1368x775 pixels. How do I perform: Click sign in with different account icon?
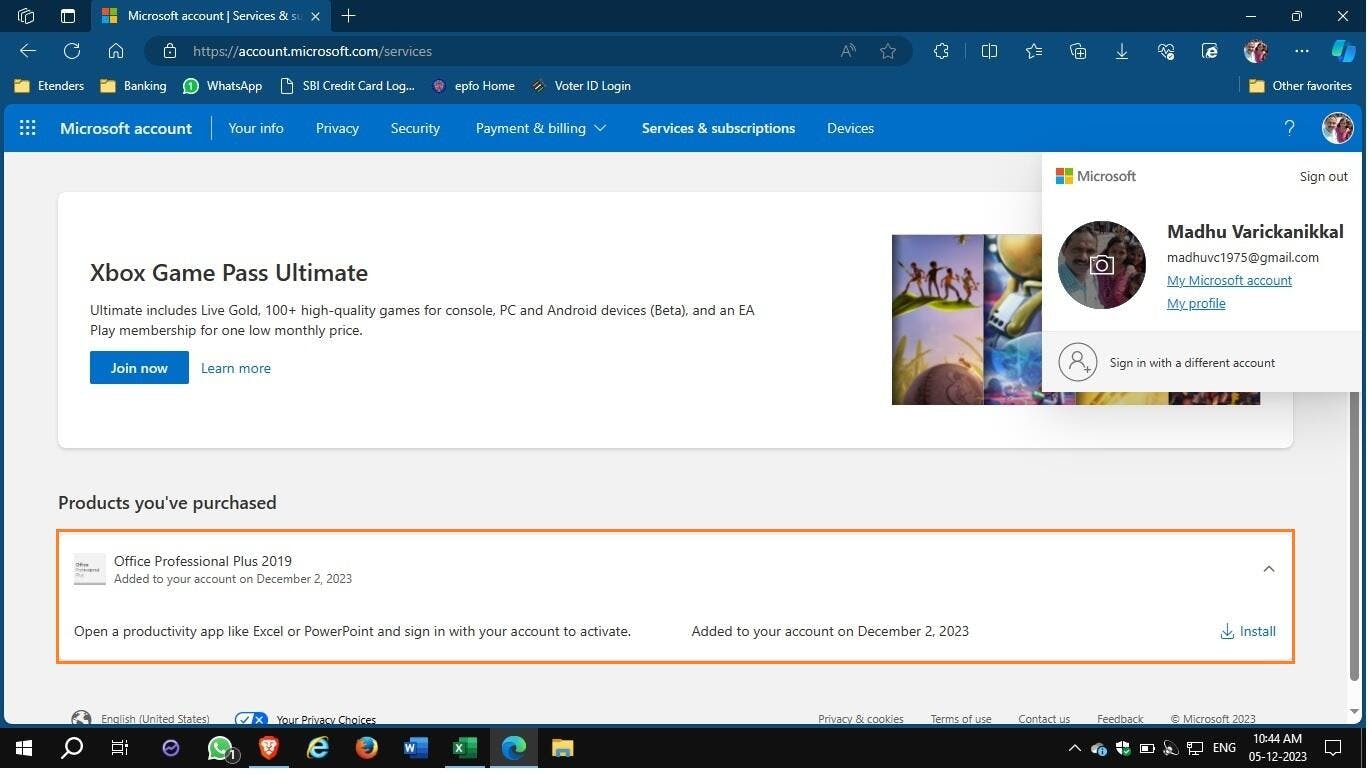coord(1078,362)
